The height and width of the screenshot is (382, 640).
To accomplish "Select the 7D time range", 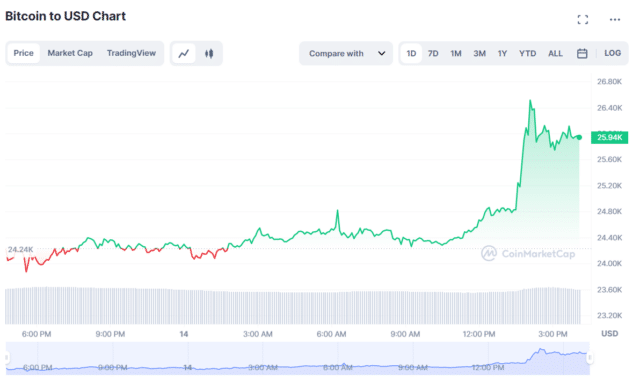I will pos(433,53).
